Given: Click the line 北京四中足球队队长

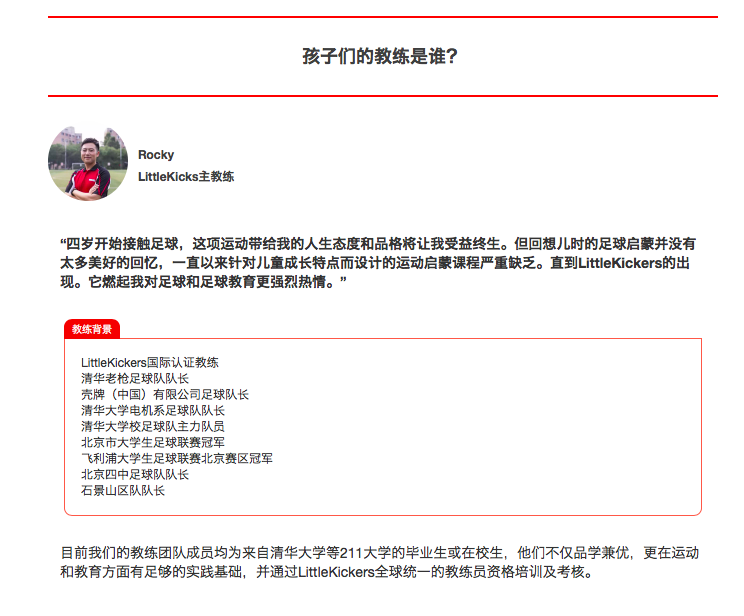Looking at the screenshot, I should [135, 475].
